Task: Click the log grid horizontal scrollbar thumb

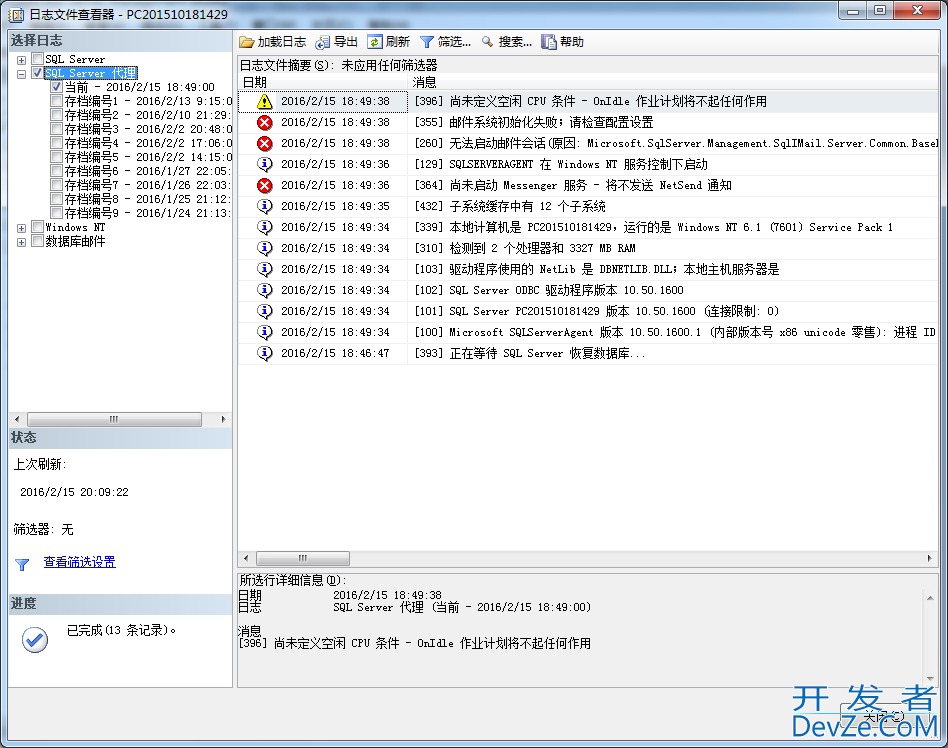Action: click(303, 558)
